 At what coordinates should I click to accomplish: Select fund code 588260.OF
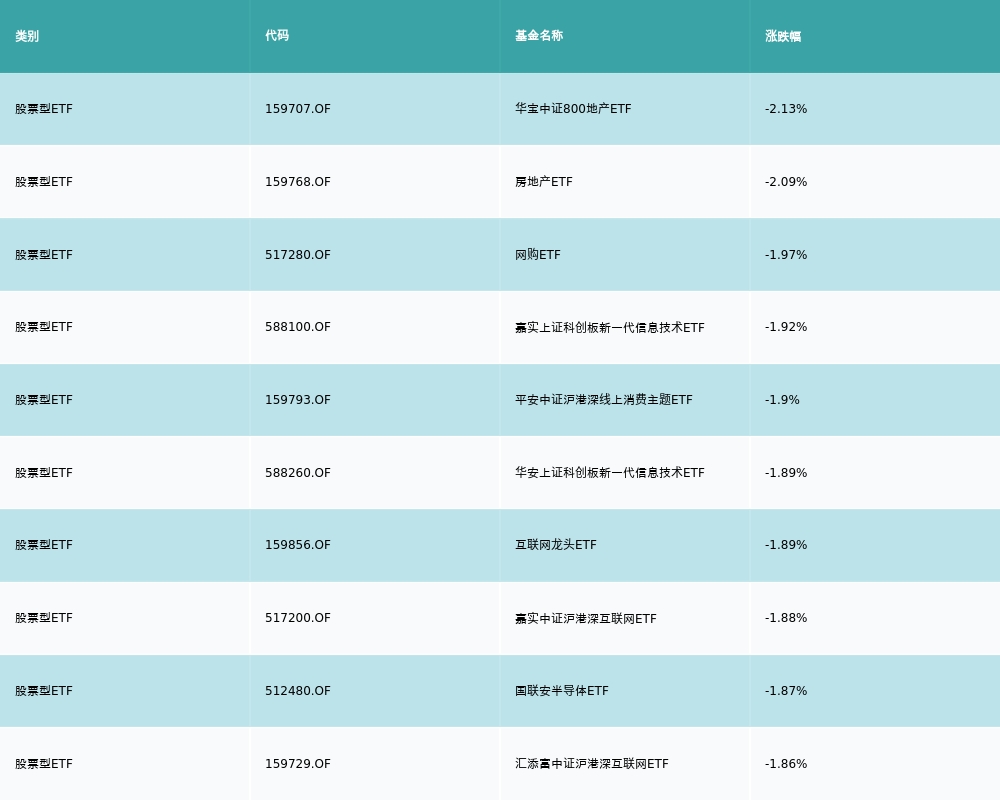298,473
